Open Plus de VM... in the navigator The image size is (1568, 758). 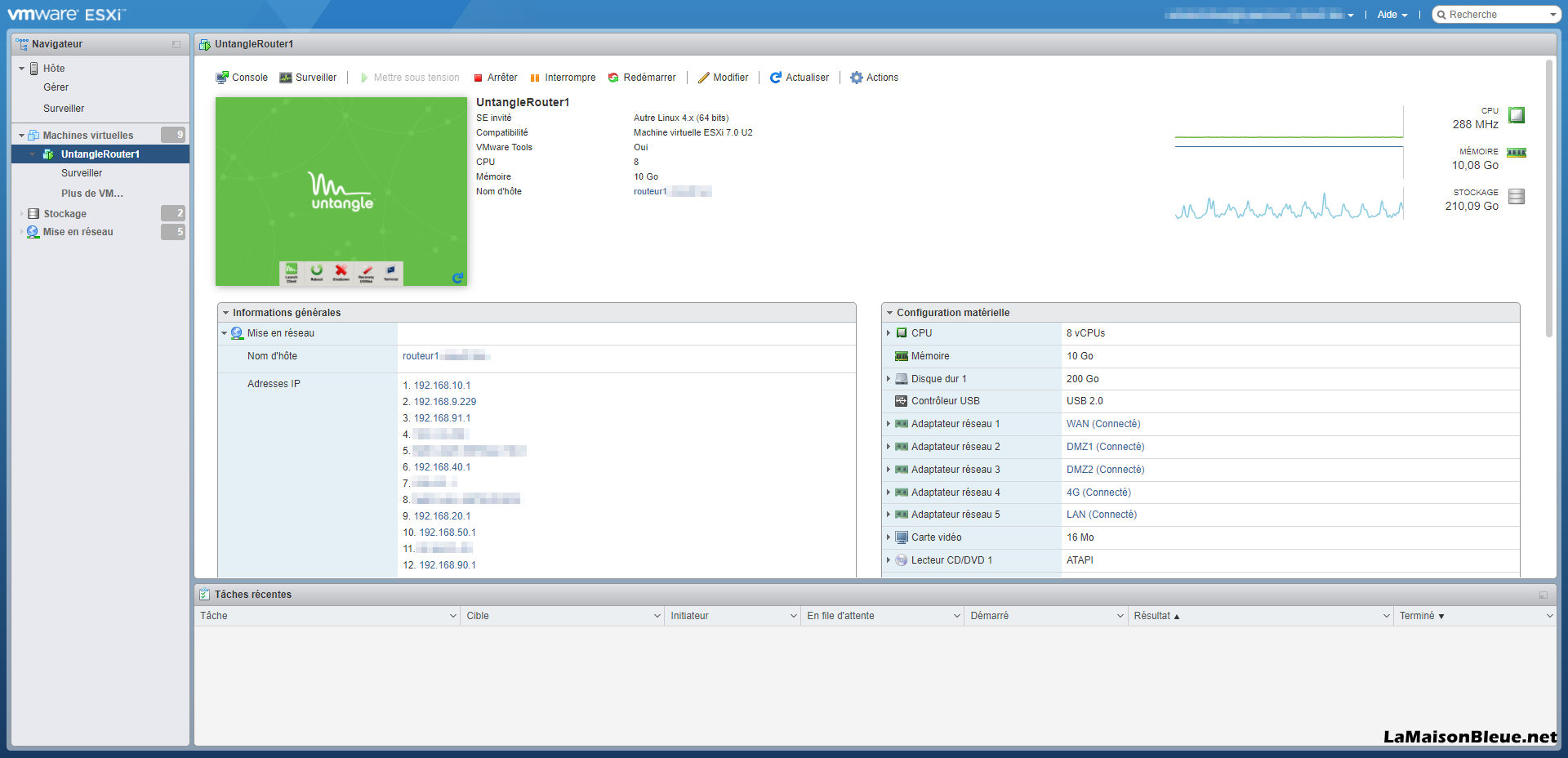tap(92, 194)
